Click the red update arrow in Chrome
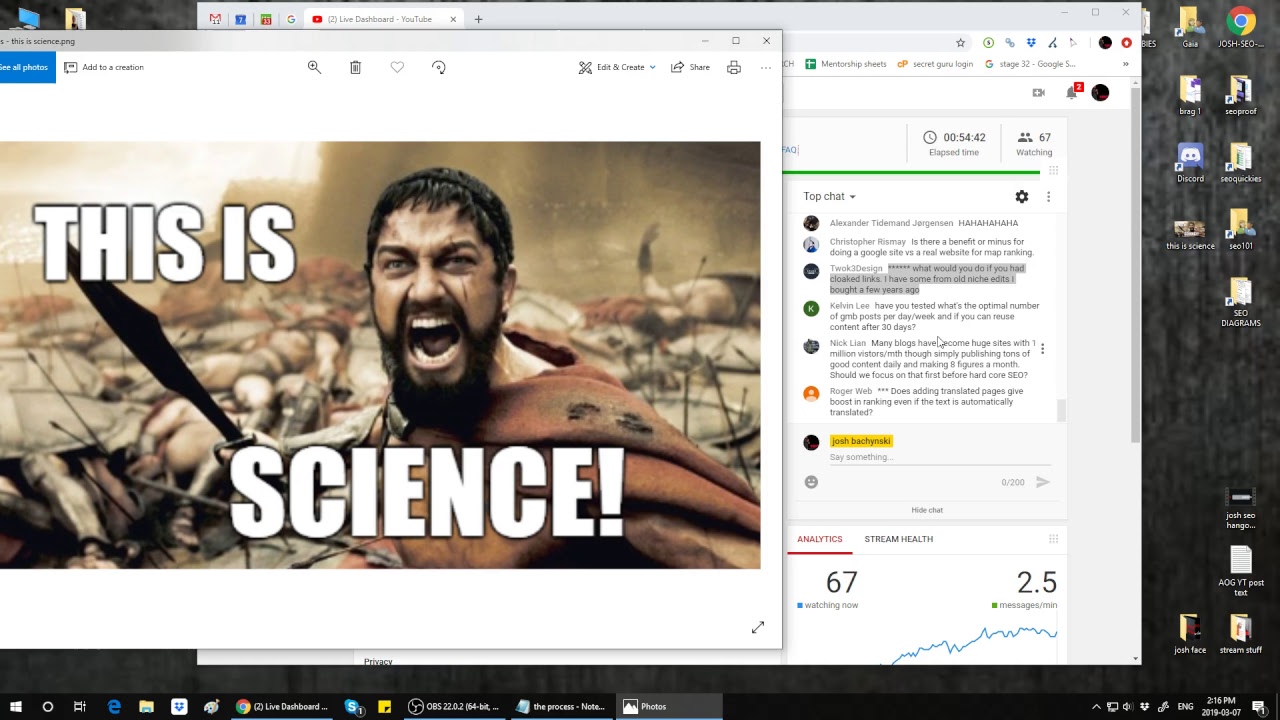Screen dimensions: 1280x720 [1126, 43]
